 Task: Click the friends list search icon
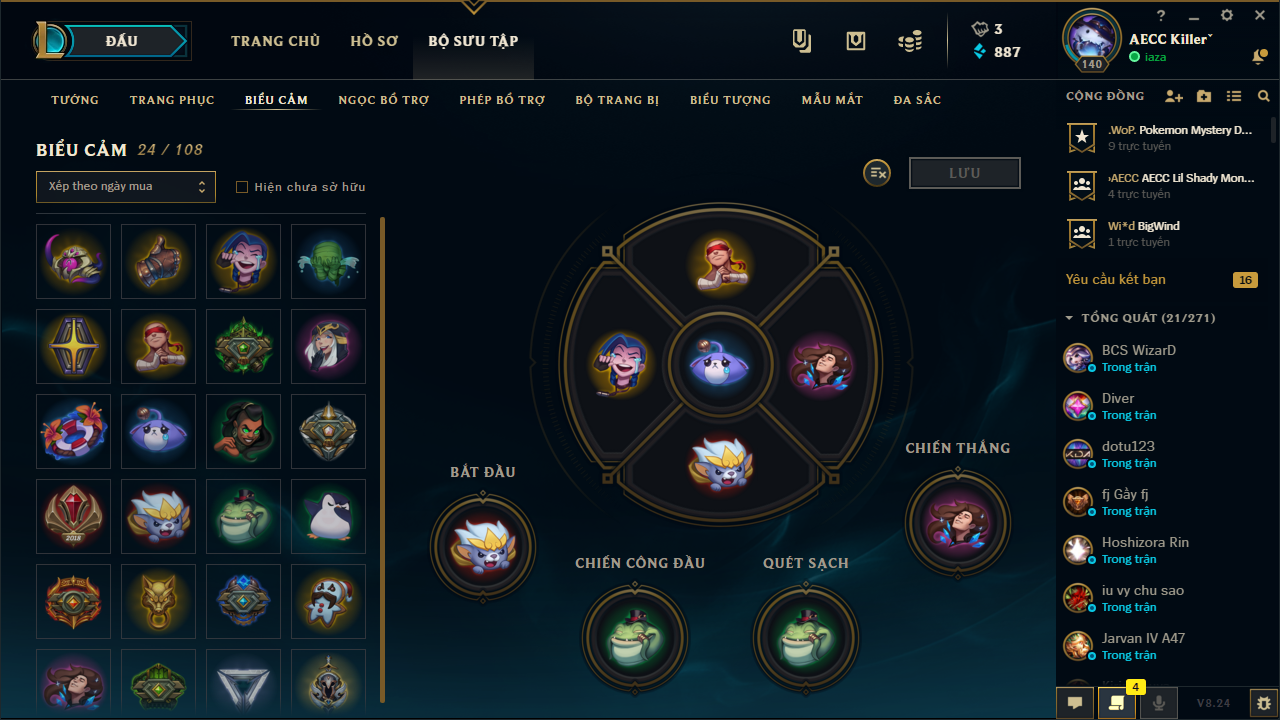click(x=1264, y=97)
